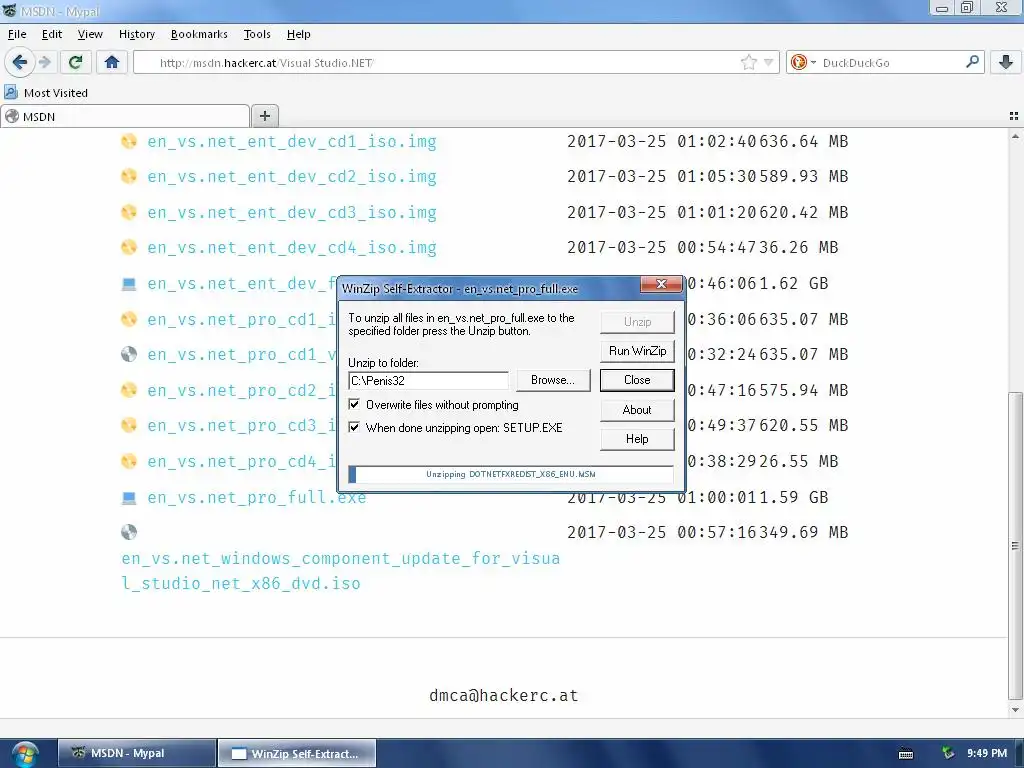Click the About button in WinZip dialog

[x=637, y=410]
